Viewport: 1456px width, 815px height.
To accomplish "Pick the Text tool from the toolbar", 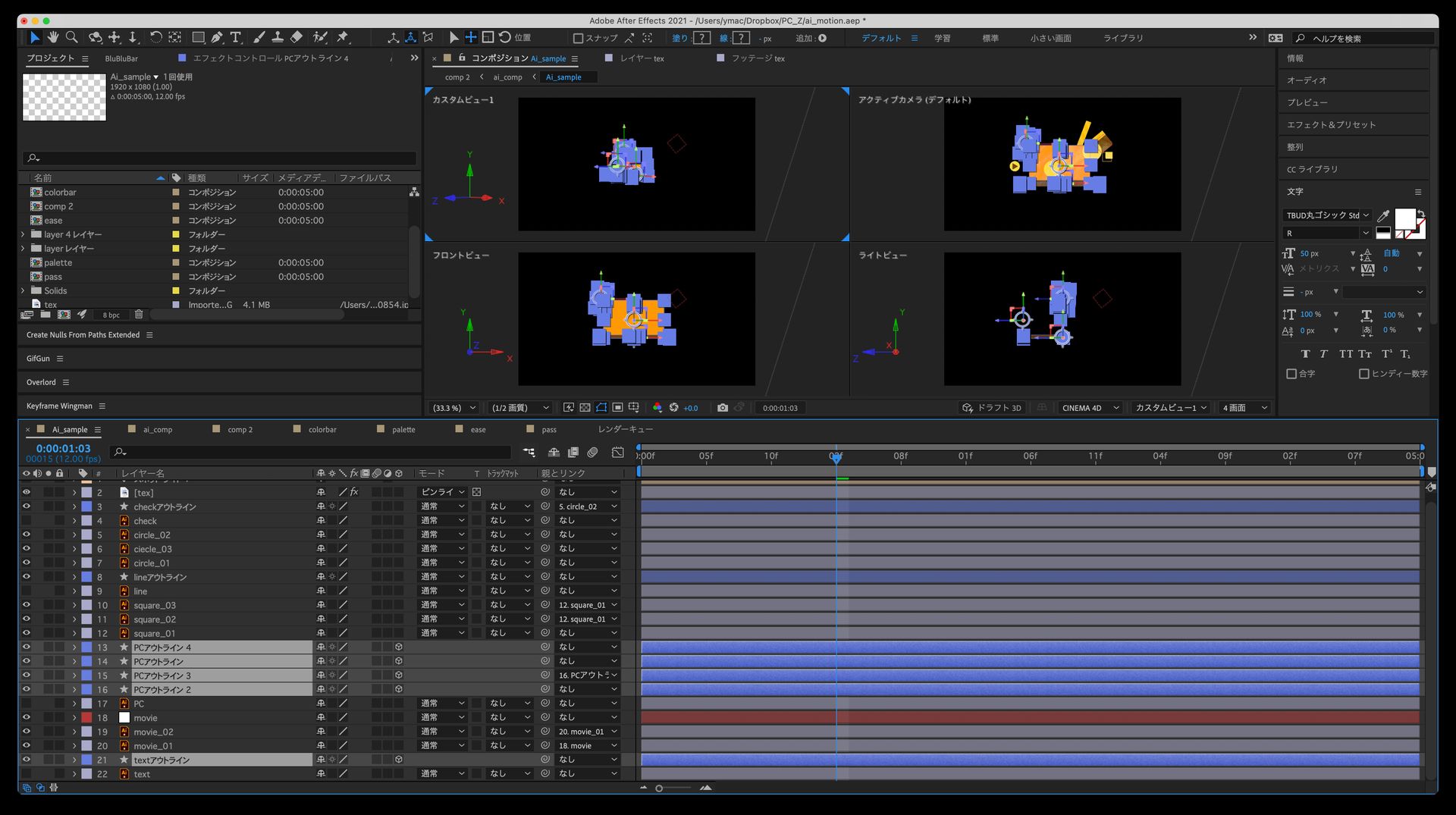I will [x=236, y=37].
